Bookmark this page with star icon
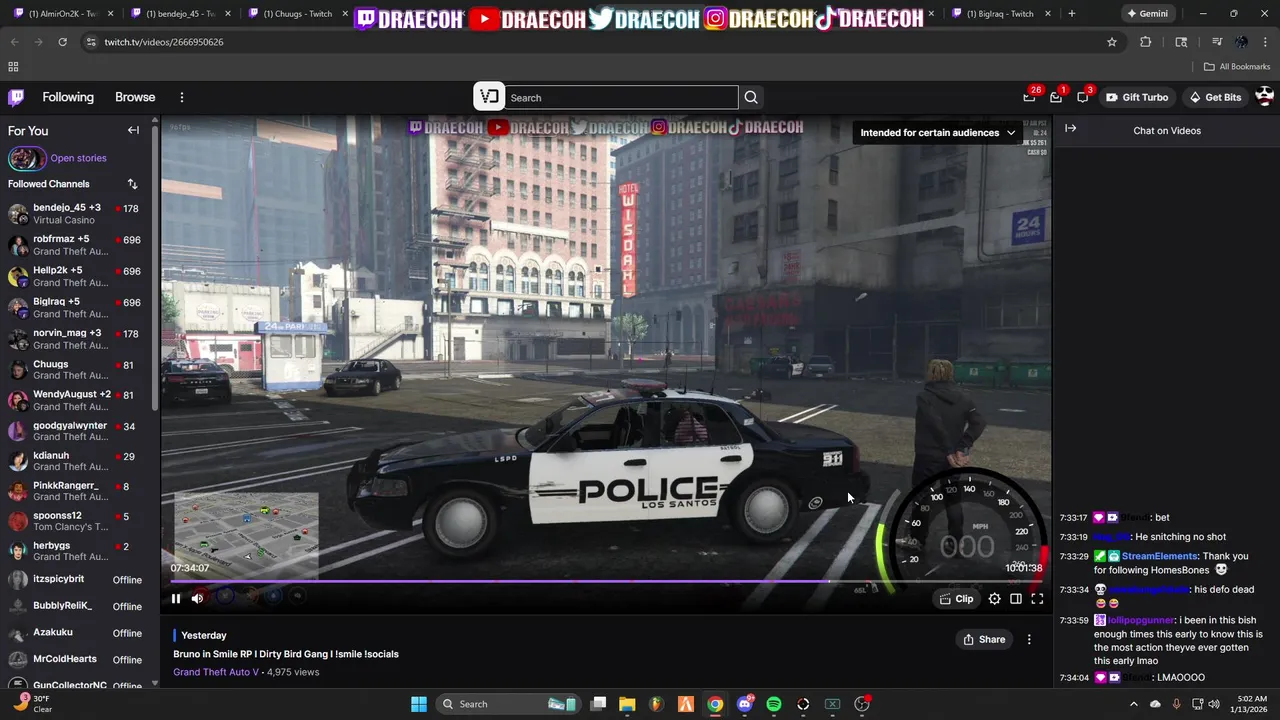Image resolution: width=1280 pixels, height=720 pixels. (1111, 42)
